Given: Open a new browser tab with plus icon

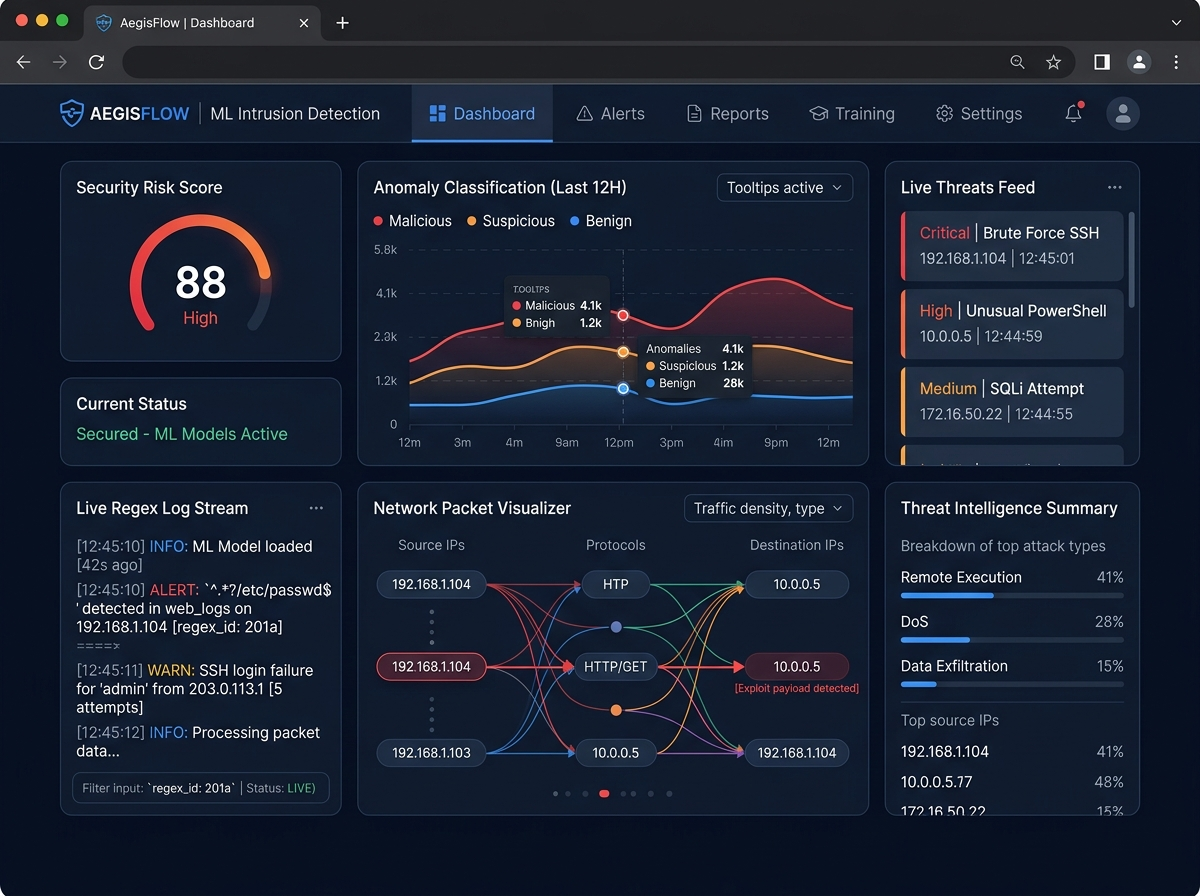Looking at the screenshot, I should click(x=342, y=22).
